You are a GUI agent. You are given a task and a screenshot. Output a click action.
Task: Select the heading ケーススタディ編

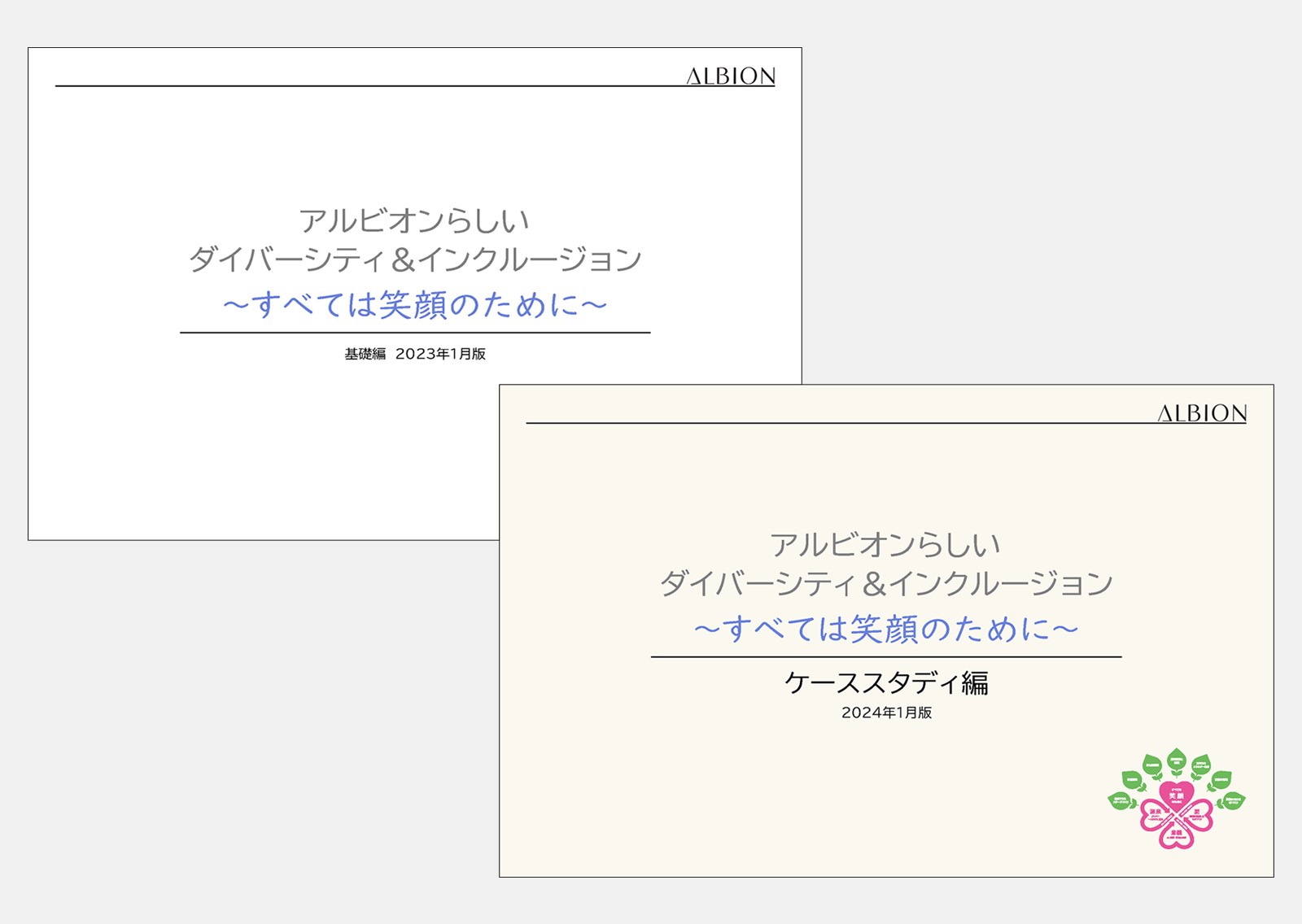click(886, 682)
